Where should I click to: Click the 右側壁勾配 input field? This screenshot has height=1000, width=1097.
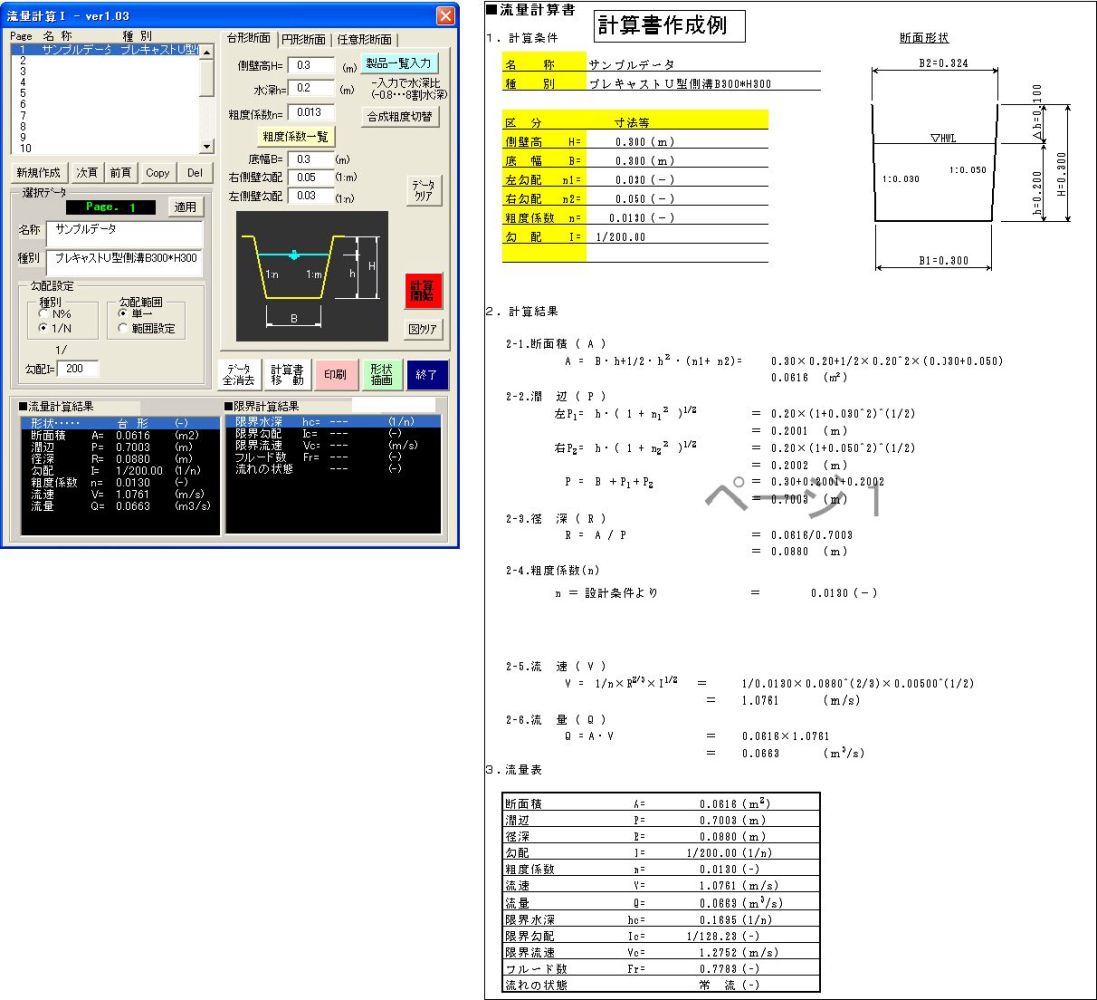(311, 178)
